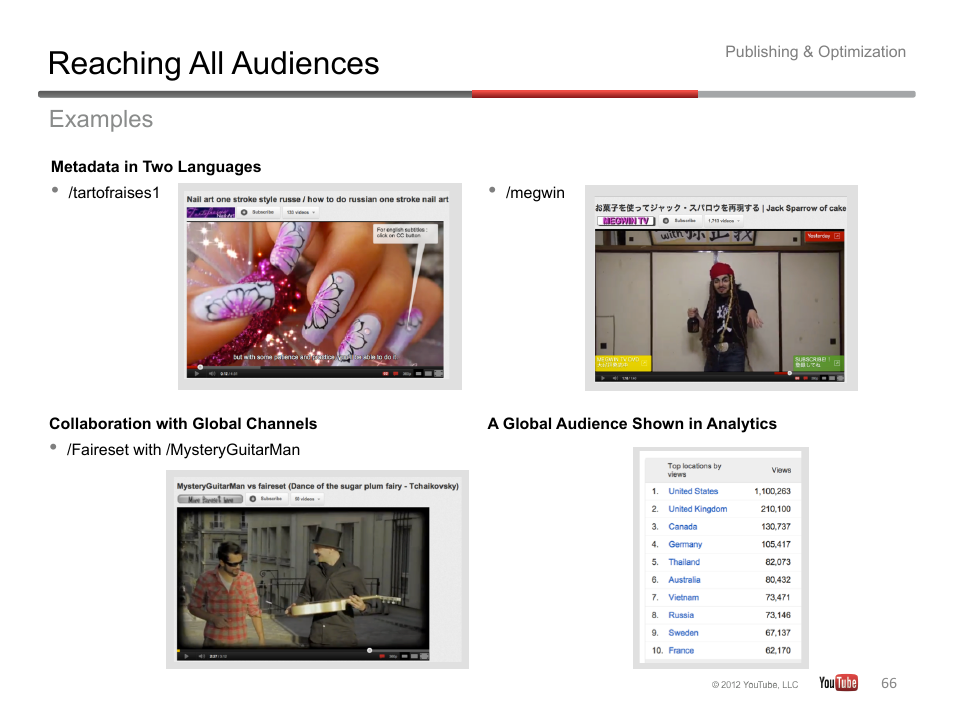Mute the nail art video volume icon
Viewport: 954px width, 716px height.
coord(212,374)
